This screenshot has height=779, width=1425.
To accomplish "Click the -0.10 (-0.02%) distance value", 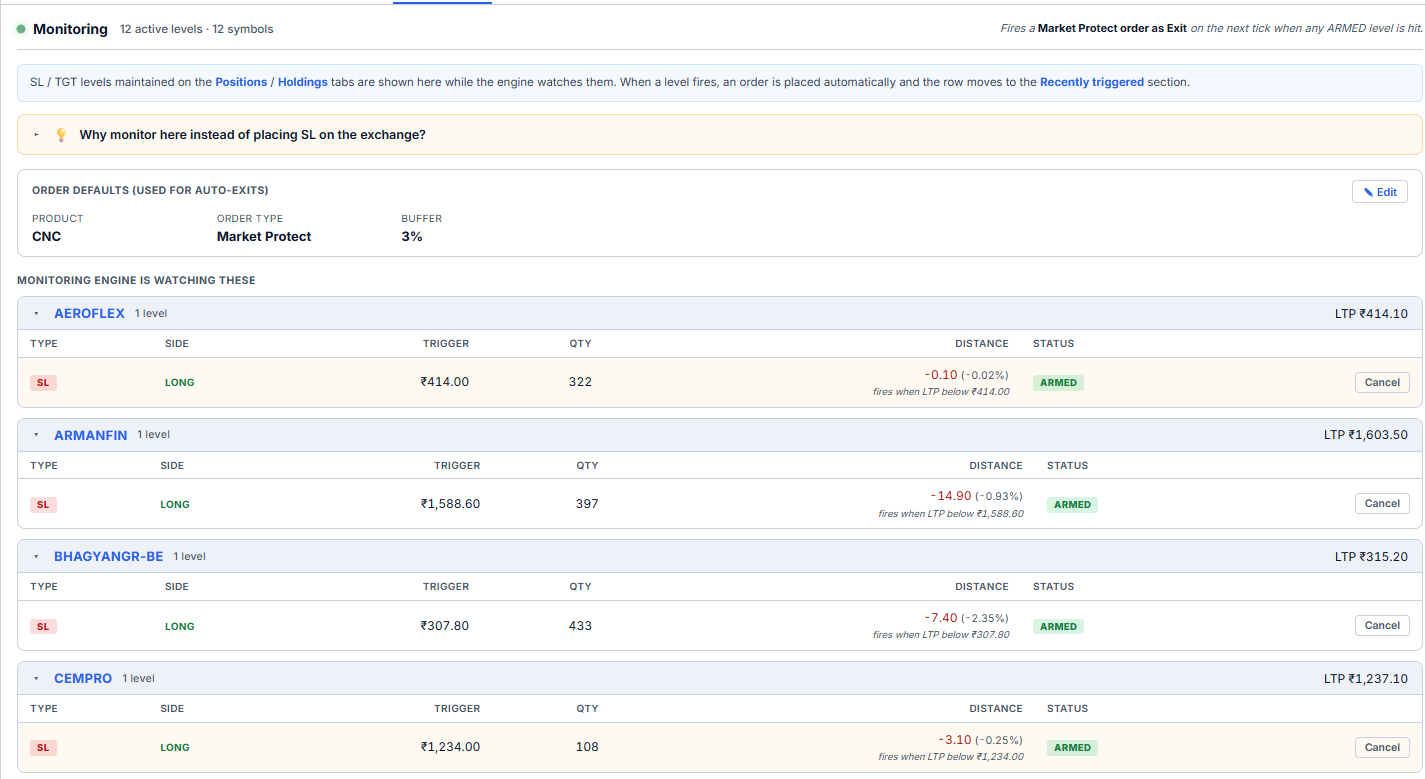I will pyautogui.click(x=966, y=375).
